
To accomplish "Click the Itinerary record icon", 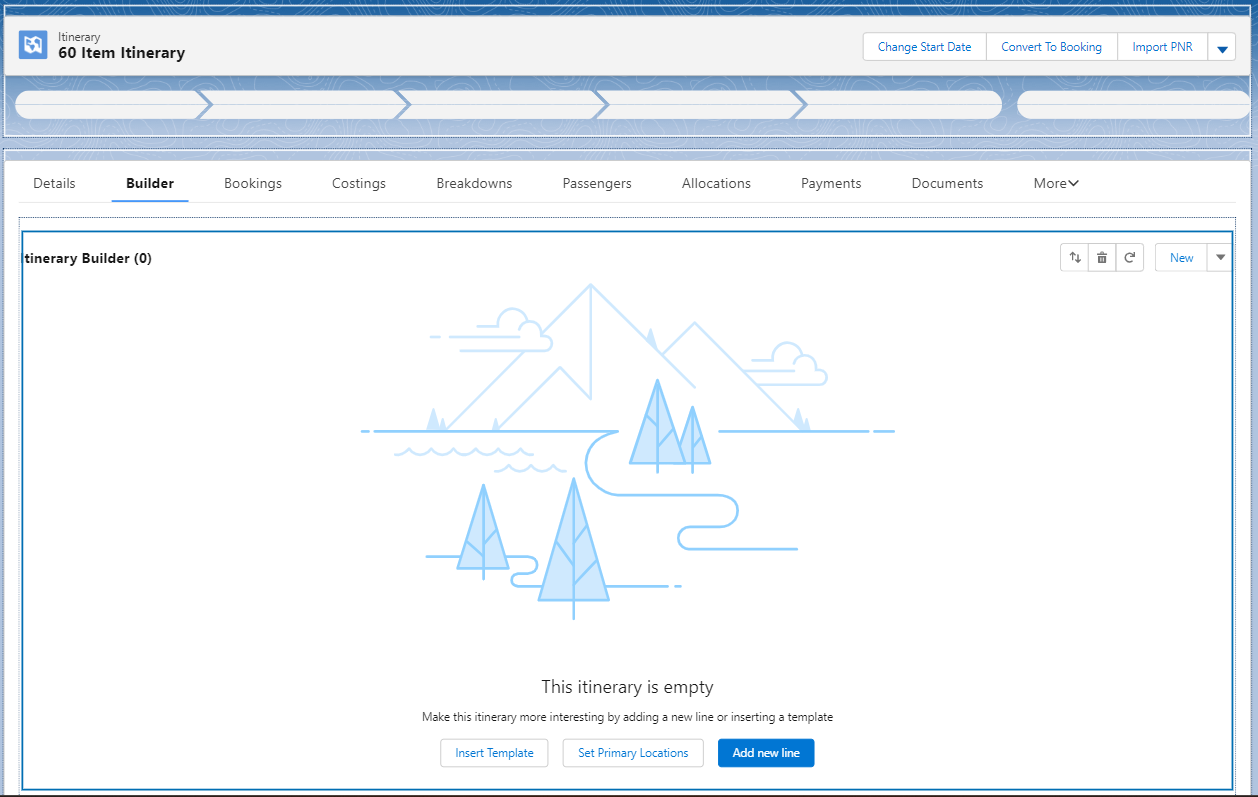I will pos(33,45).
